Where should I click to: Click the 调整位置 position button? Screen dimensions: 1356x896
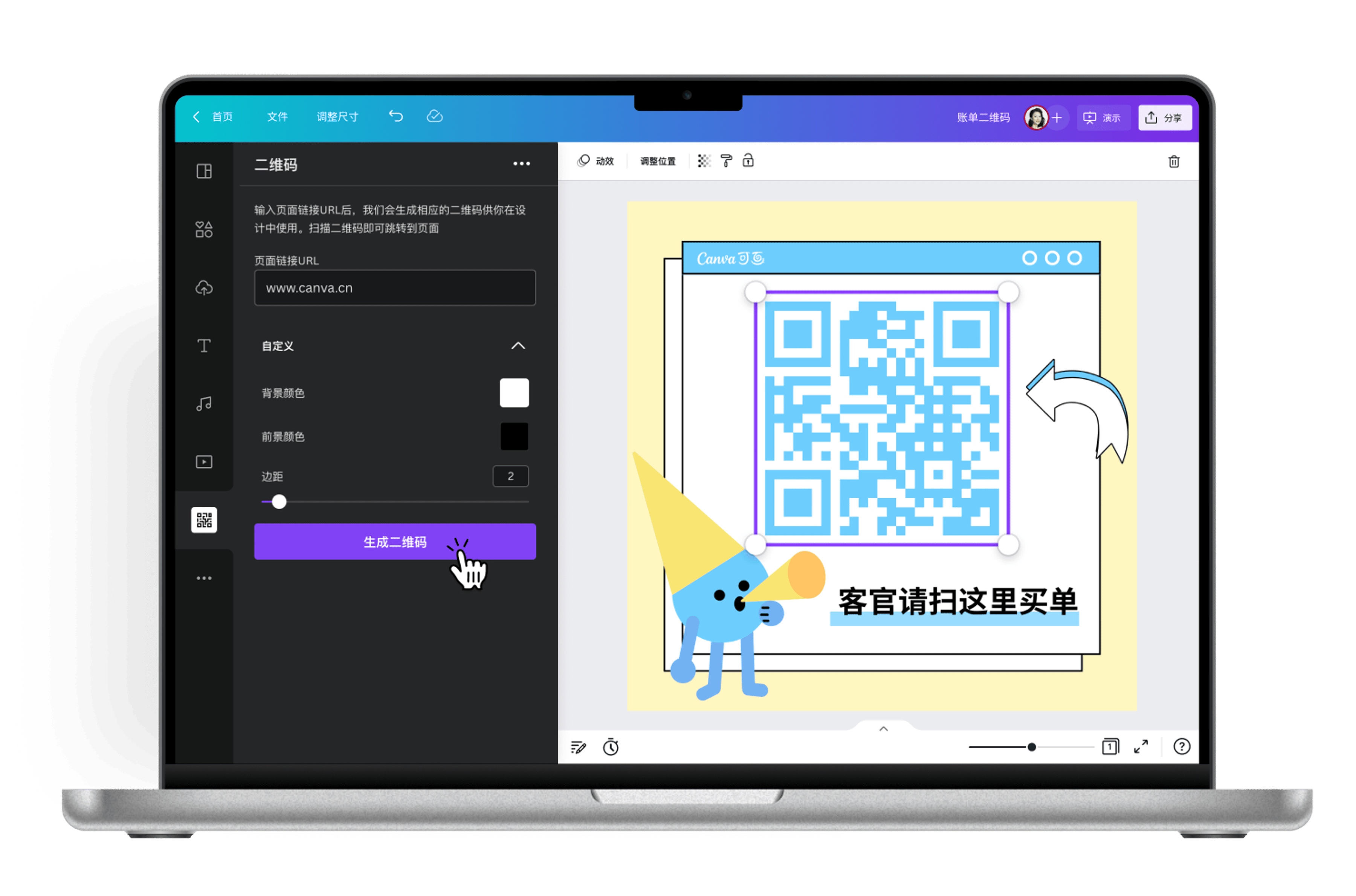pos(658,161)
